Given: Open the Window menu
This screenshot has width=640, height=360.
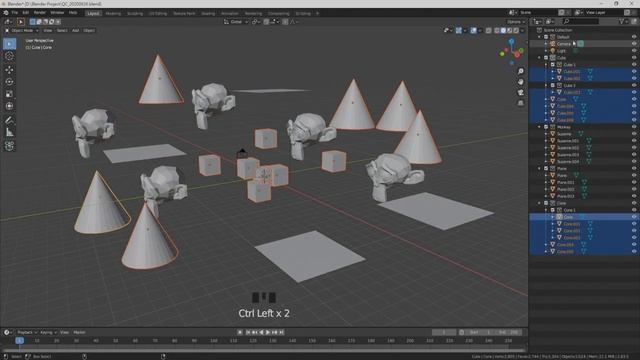Looking at the screenshot, I should click(x=57, y=13).
